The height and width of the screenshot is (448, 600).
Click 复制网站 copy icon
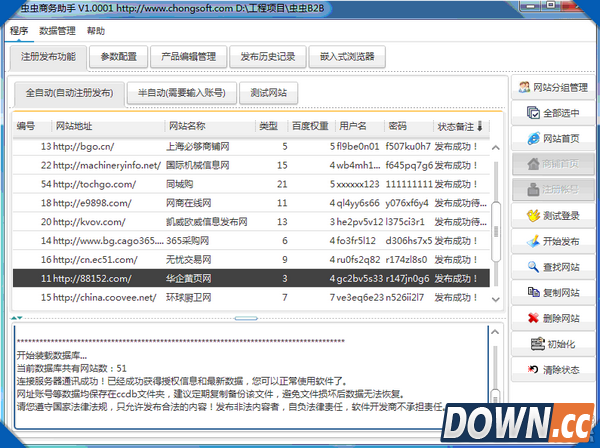[533, 292]
